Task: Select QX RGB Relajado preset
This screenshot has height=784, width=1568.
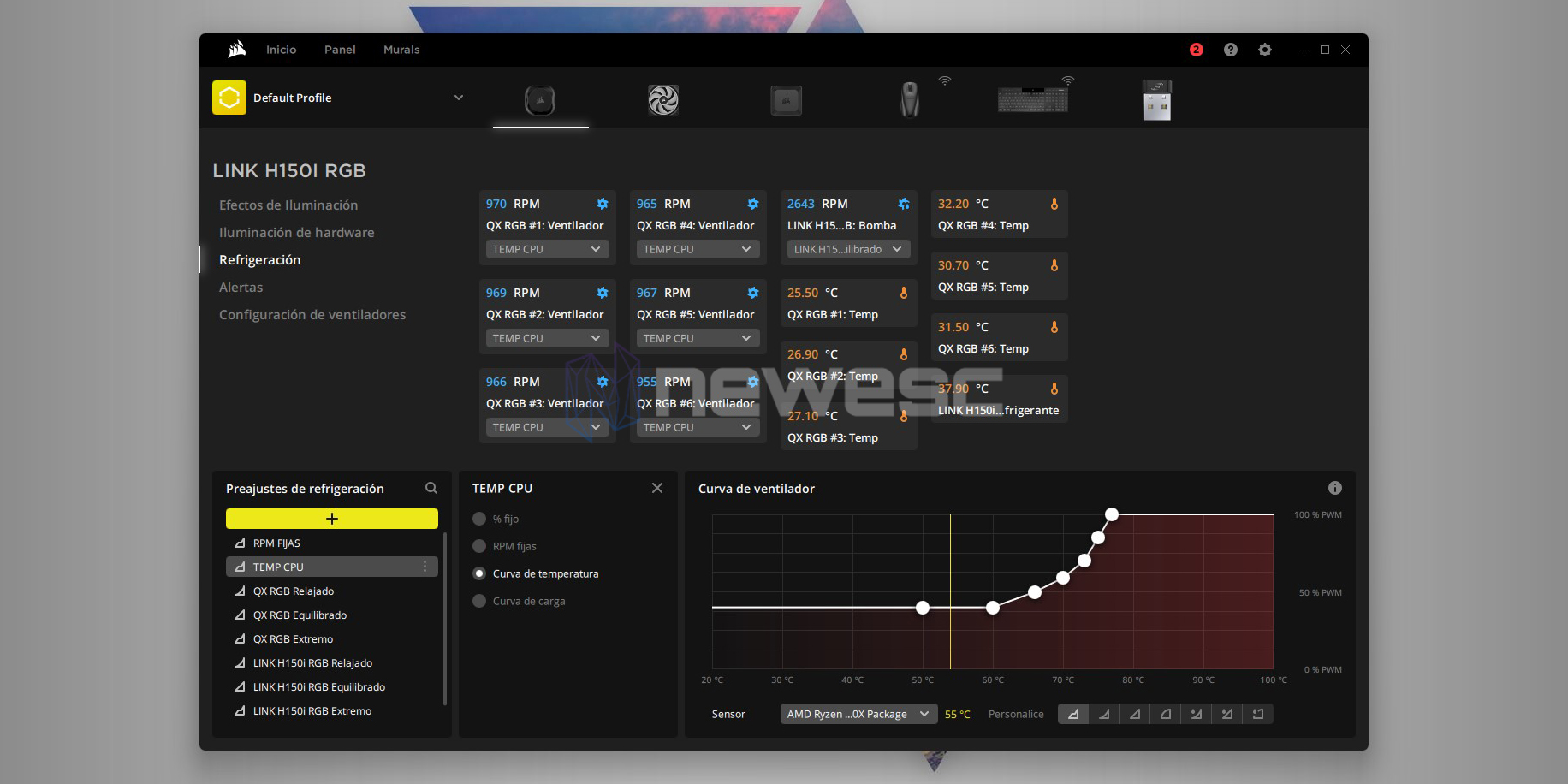Action: pyautogui.click(x=332, y=591)
